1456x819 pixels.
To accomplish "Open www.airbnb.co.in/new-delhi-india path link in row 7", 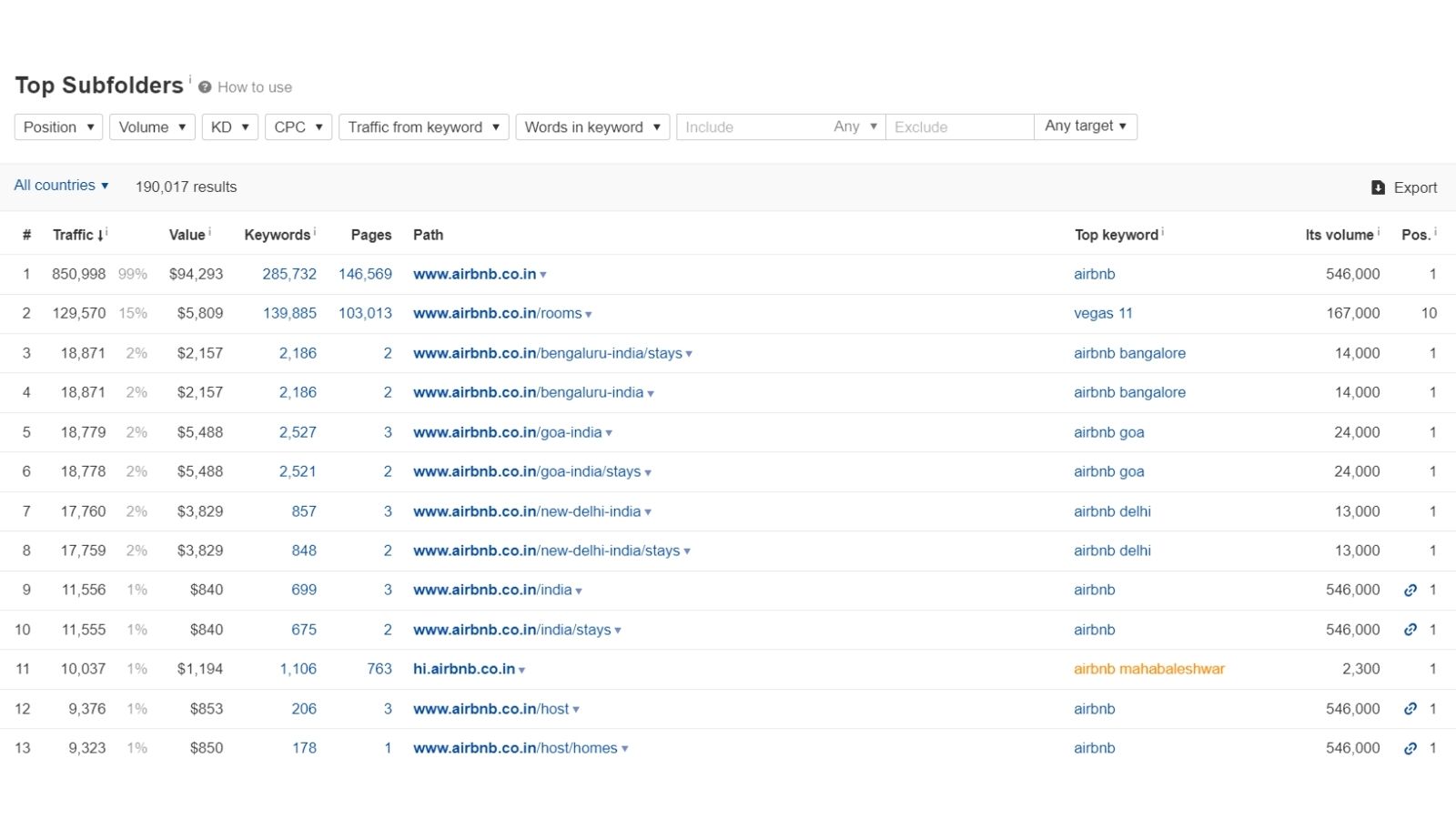I will pos(527,511).
